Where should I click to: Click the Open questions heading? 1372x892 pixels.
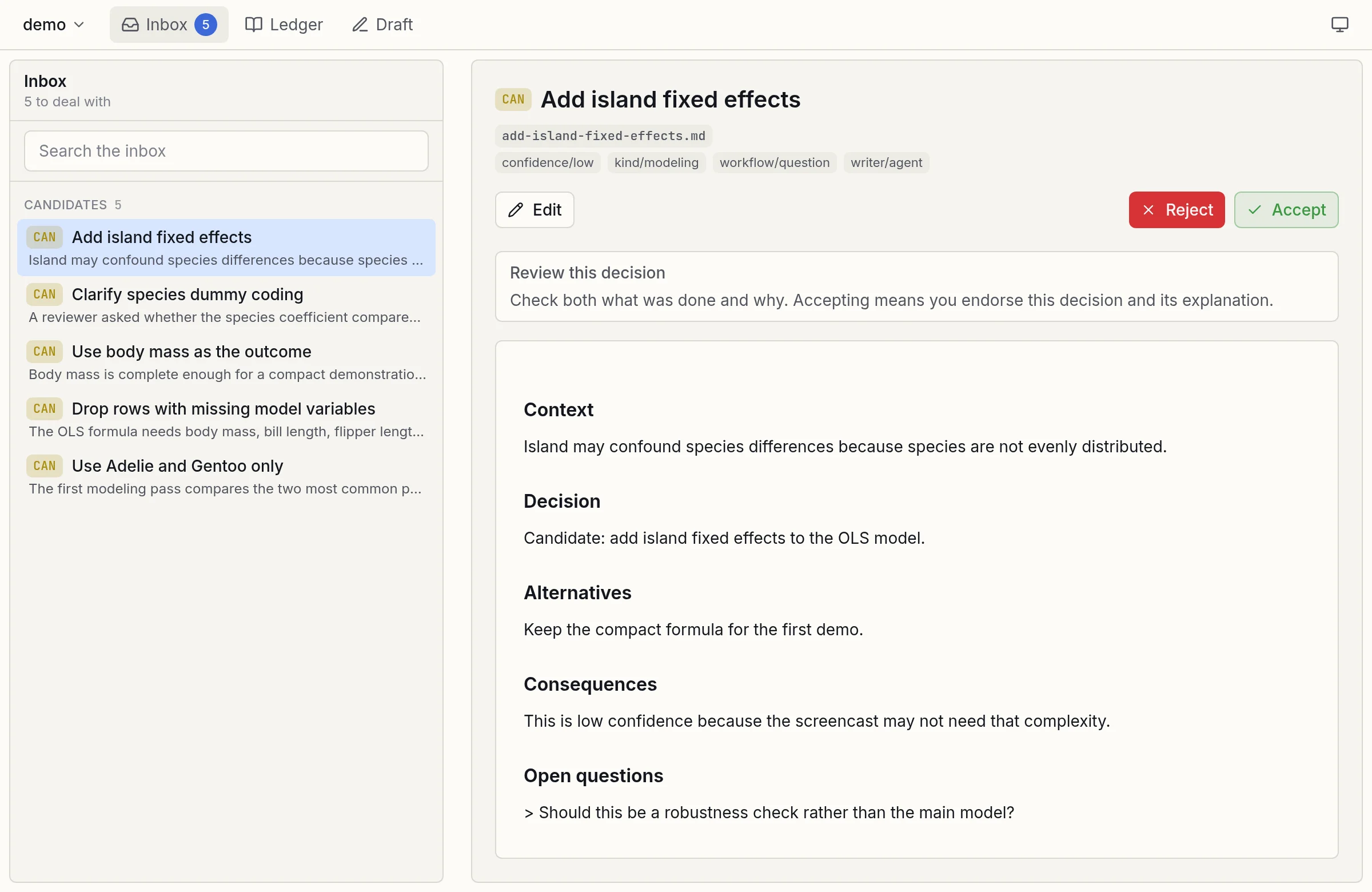coord(593,775)
